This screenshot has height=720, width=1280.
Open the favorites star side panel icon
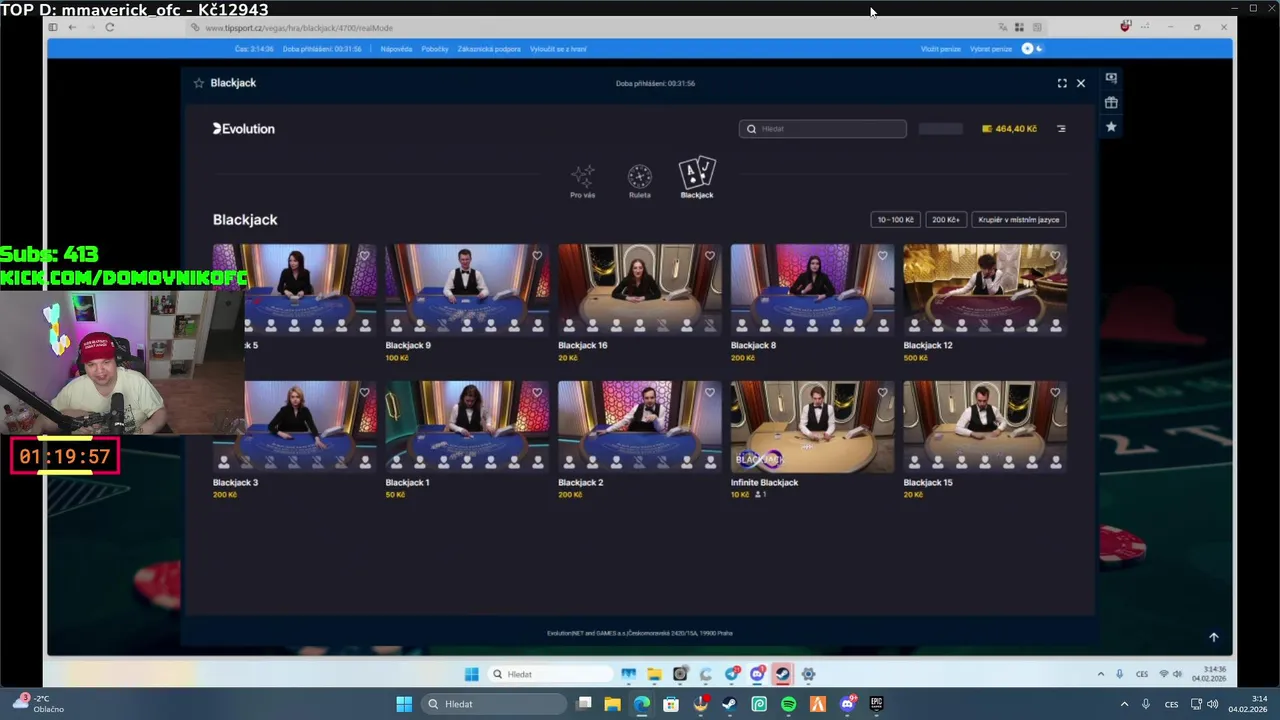pyautogui.click(x=1111, y=127)
